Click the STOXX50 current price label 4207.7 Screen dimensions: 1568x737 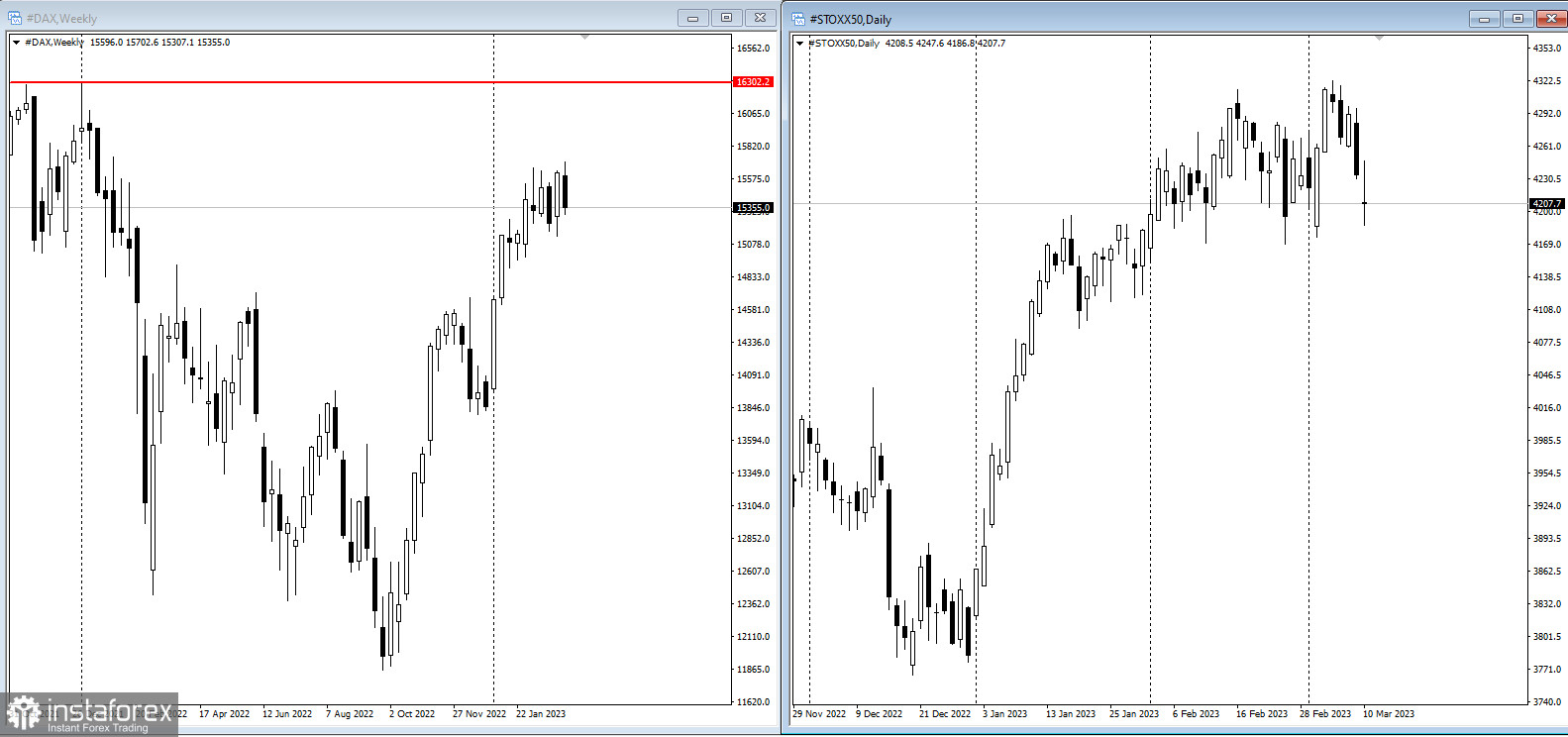tap(1546, 204)
